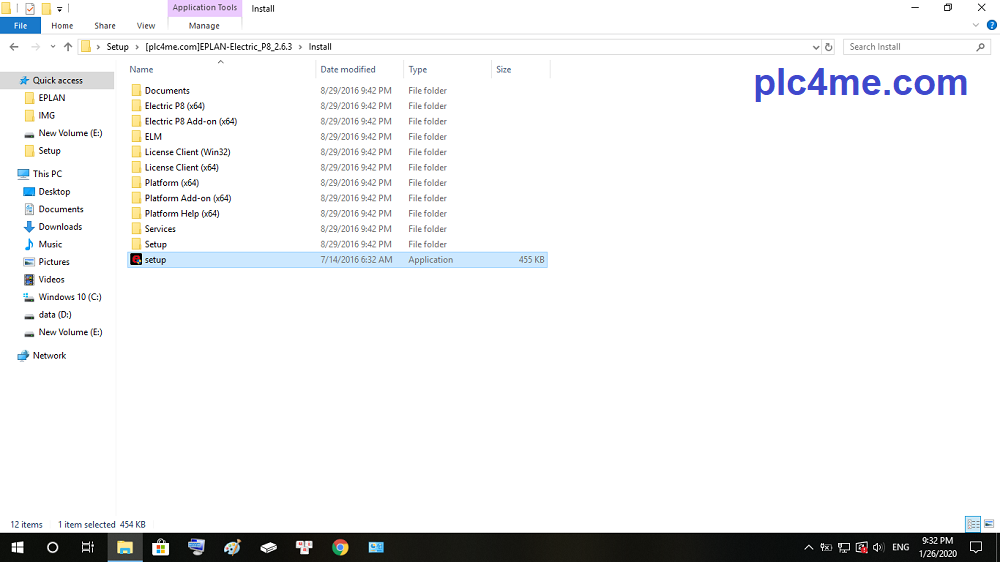Open the File menu tab
The width and height of the screenshot is (1000, 562).
point(20,26)
